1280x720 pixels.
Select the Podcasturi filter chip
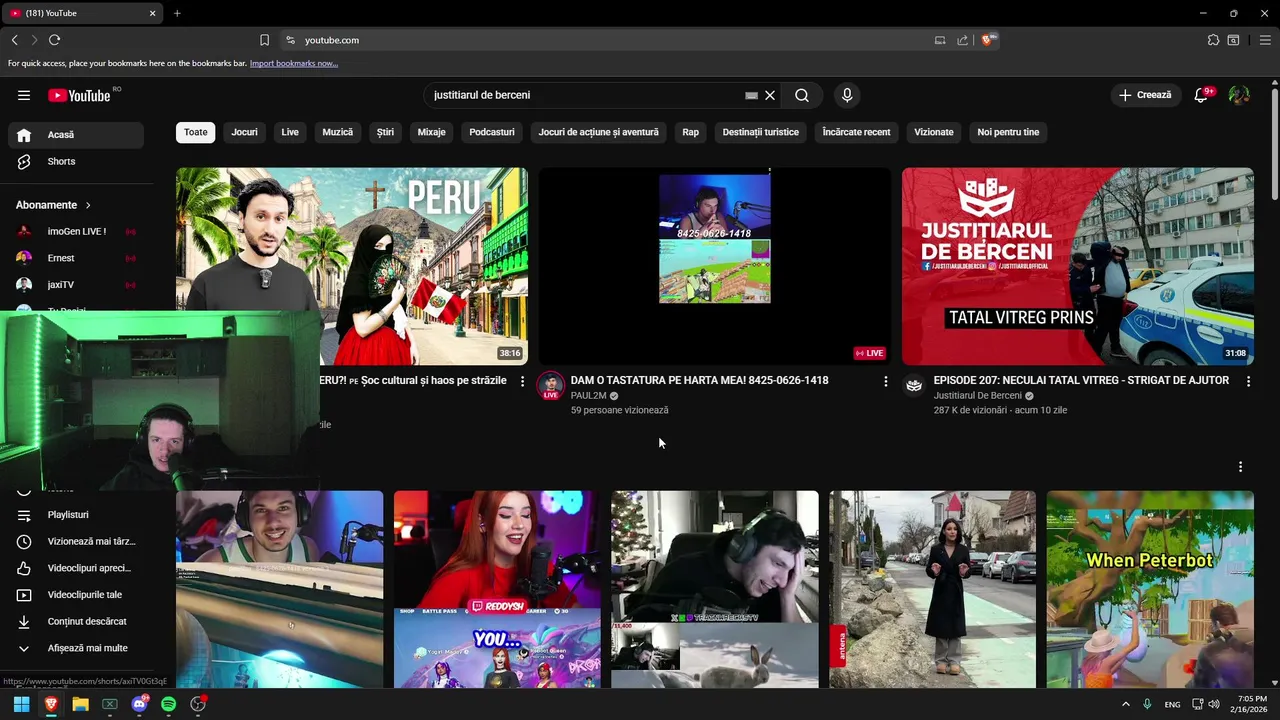pos(492,132)
